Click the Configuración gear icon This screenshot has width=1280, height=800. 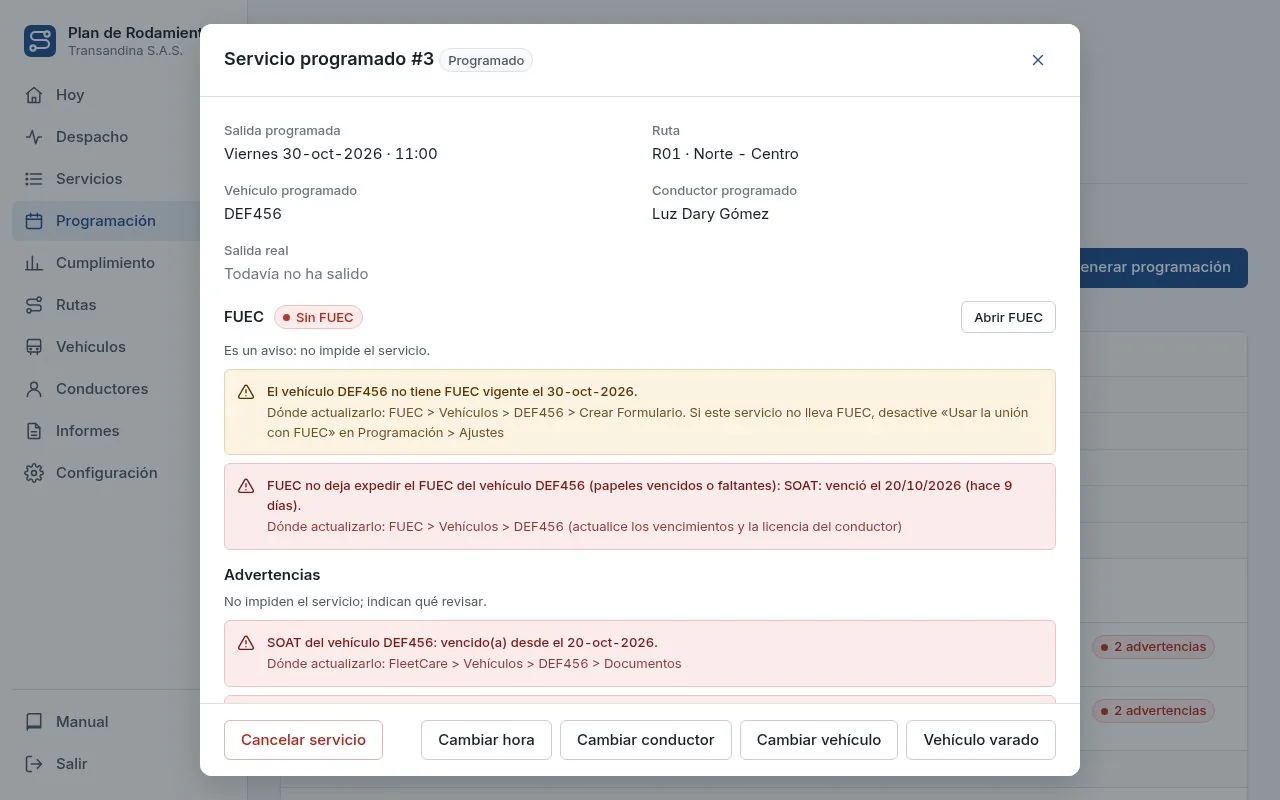[34, 473]
